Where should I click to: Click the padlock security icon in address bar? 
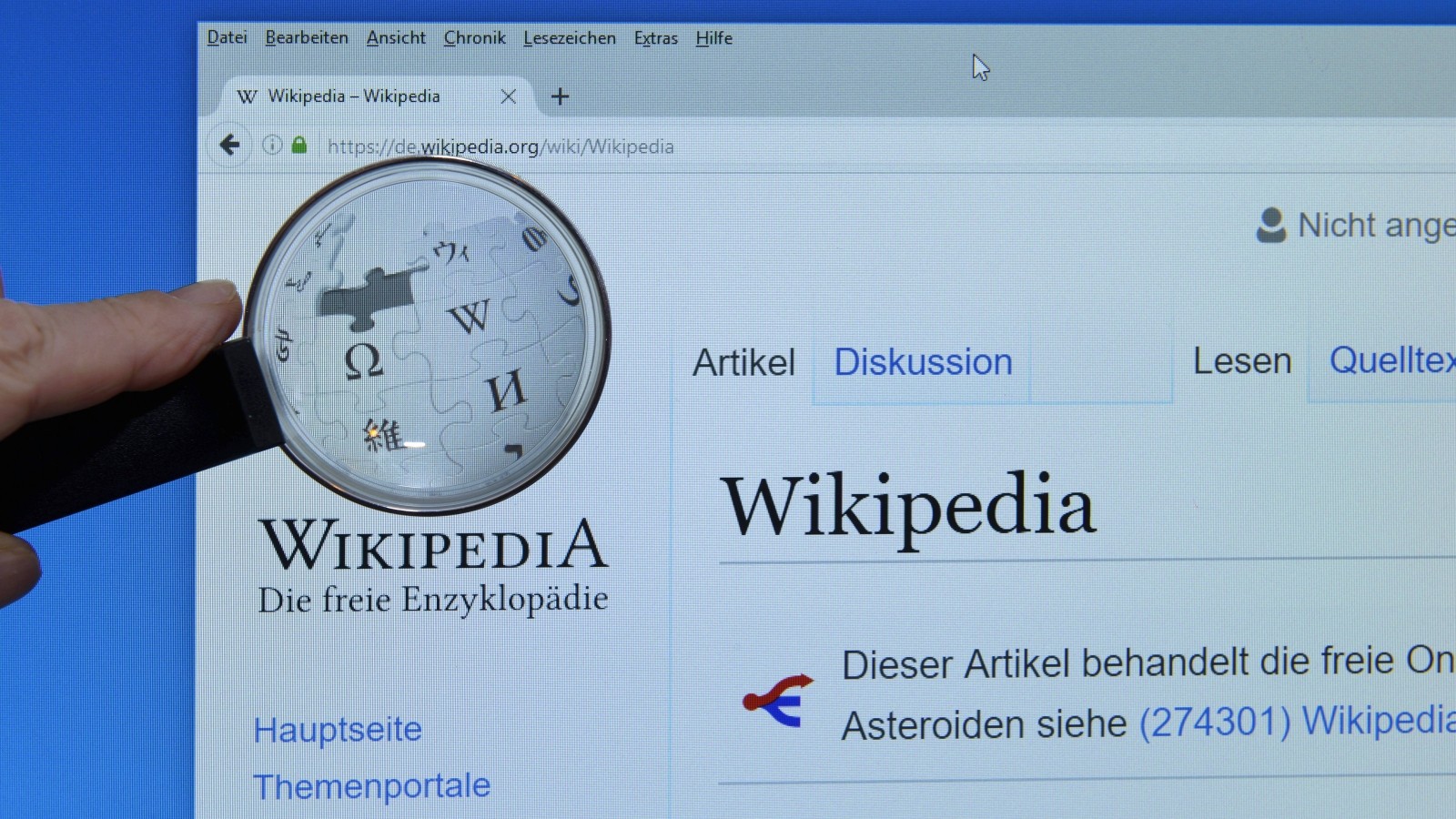pos(300,146)
